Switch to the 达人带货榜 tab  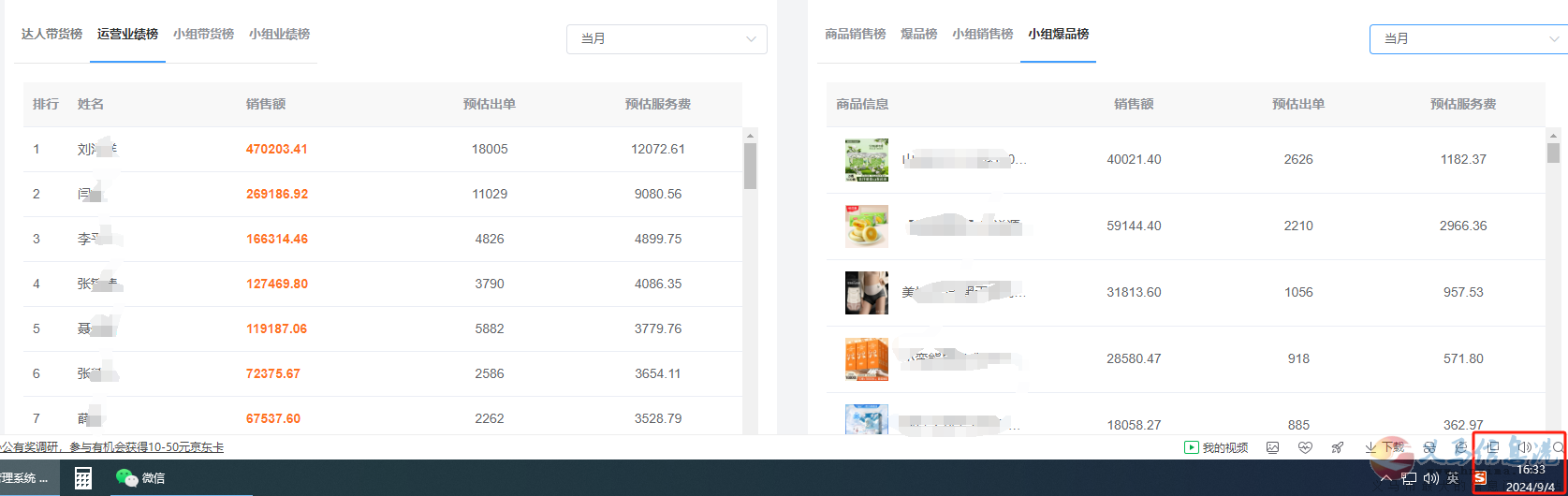51,34
